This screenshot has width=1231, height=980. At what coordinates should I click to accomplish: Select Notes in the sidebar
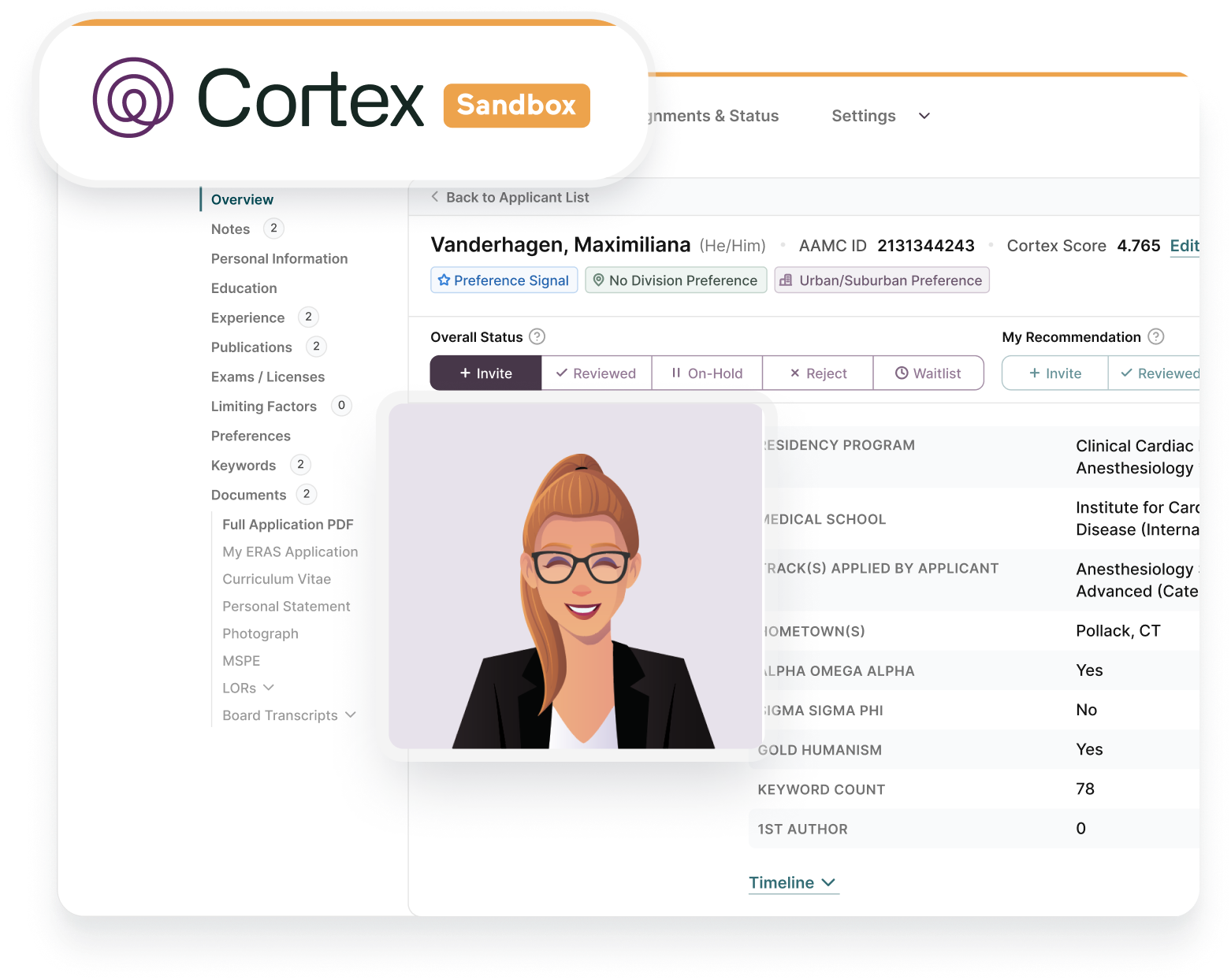pyautogui.click(x=231, y=228)
